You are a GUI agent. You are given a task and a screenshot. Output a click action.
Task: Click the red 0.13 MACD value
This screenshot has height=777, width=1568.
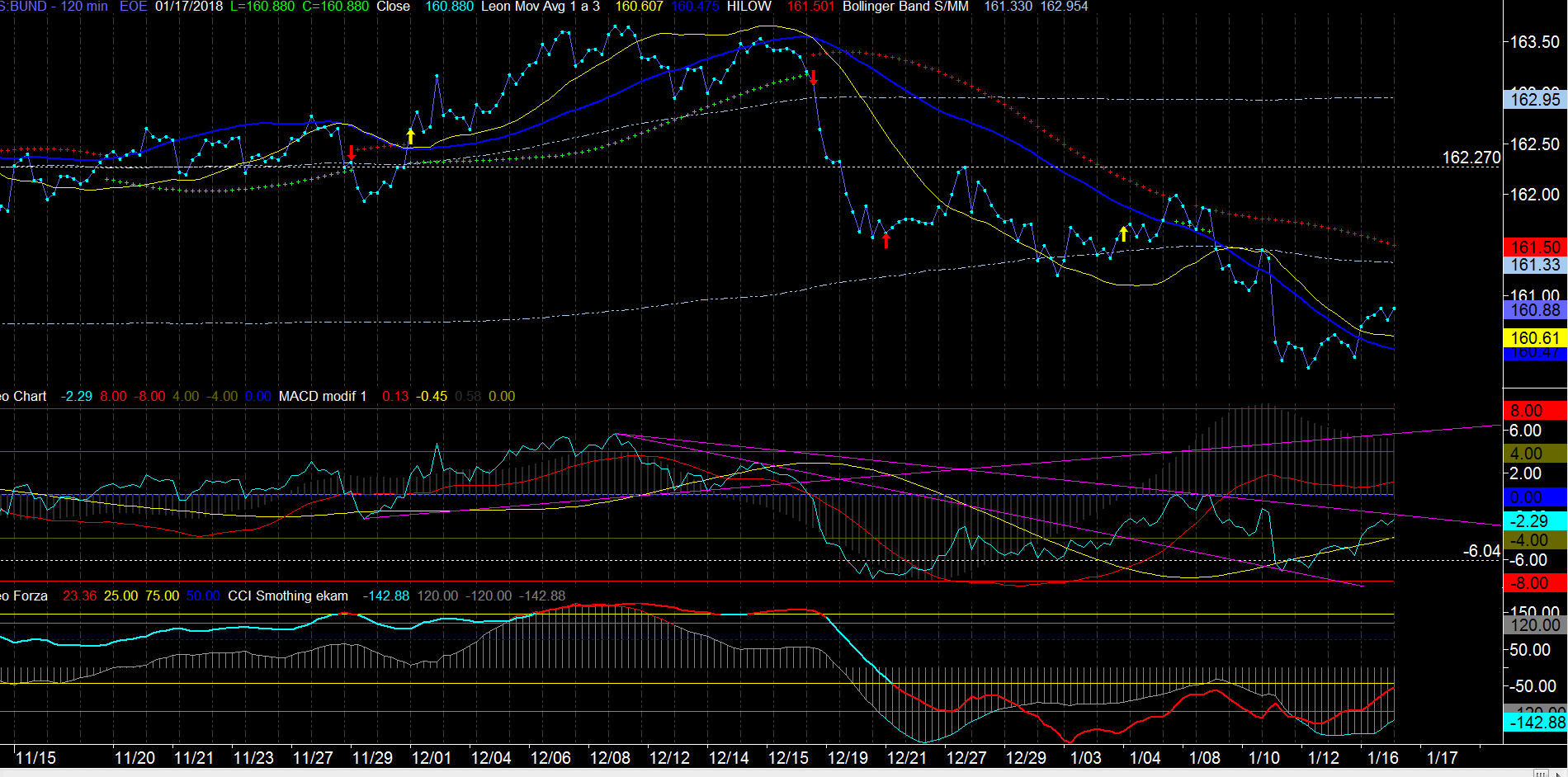(395, 397)
